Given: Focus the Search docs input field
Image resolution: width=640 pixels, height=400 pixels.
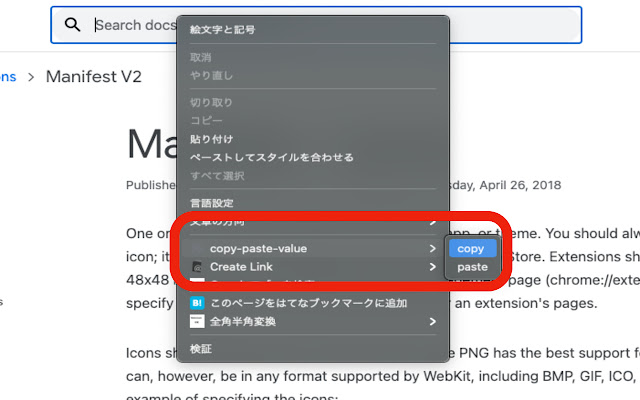Looking at the screenshot, I should (316, 25).
